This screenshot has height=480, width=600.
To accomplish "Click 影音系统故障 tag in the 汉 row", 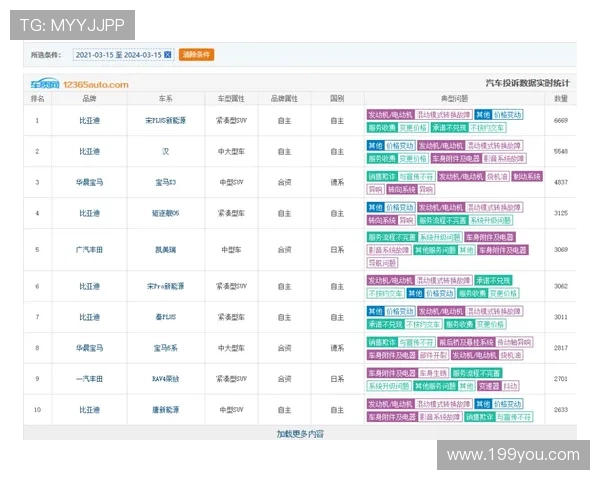I will click(x=503, y=158).
